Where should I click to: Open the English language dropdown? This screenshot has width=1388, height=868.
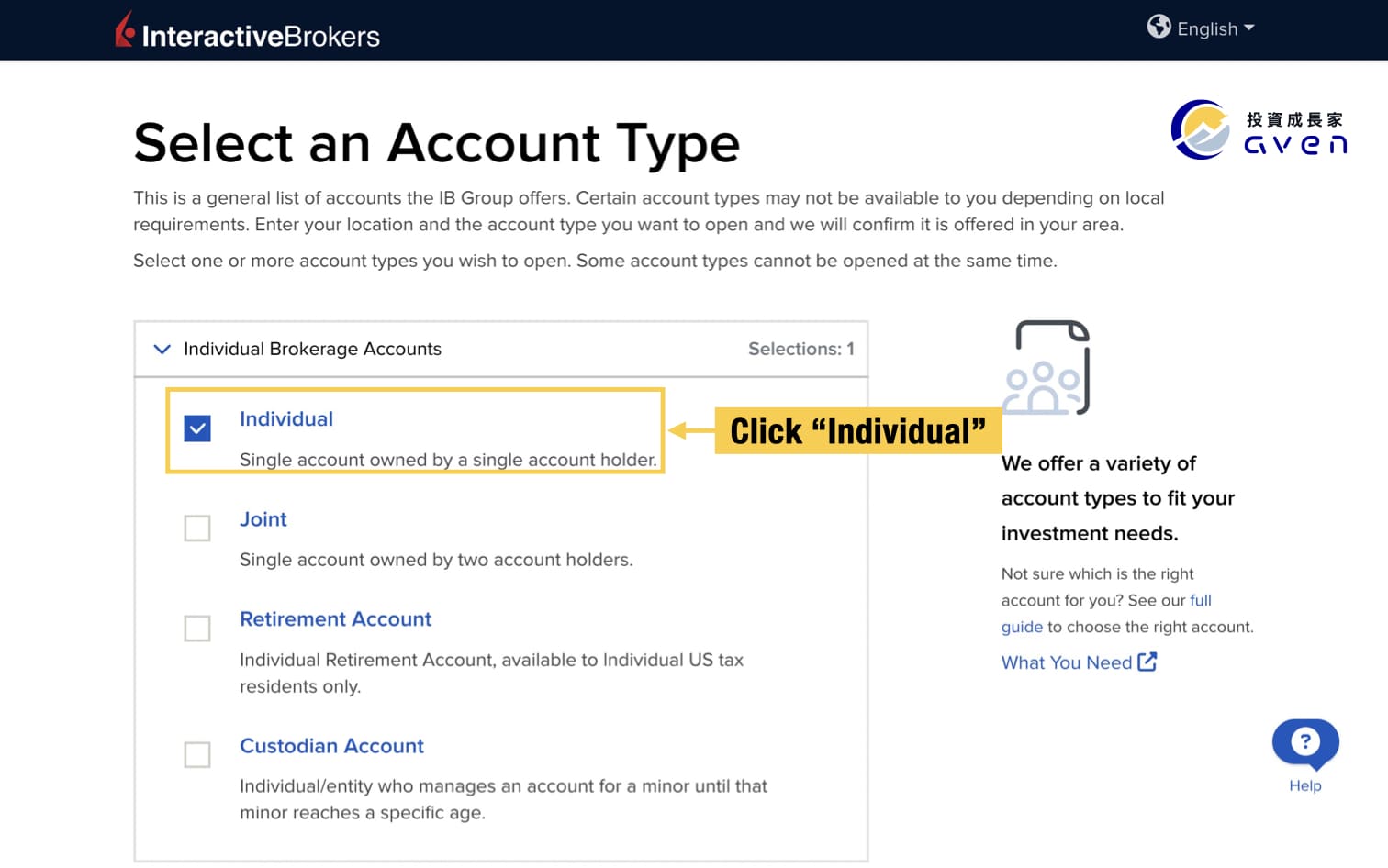tap(1206, 28)
